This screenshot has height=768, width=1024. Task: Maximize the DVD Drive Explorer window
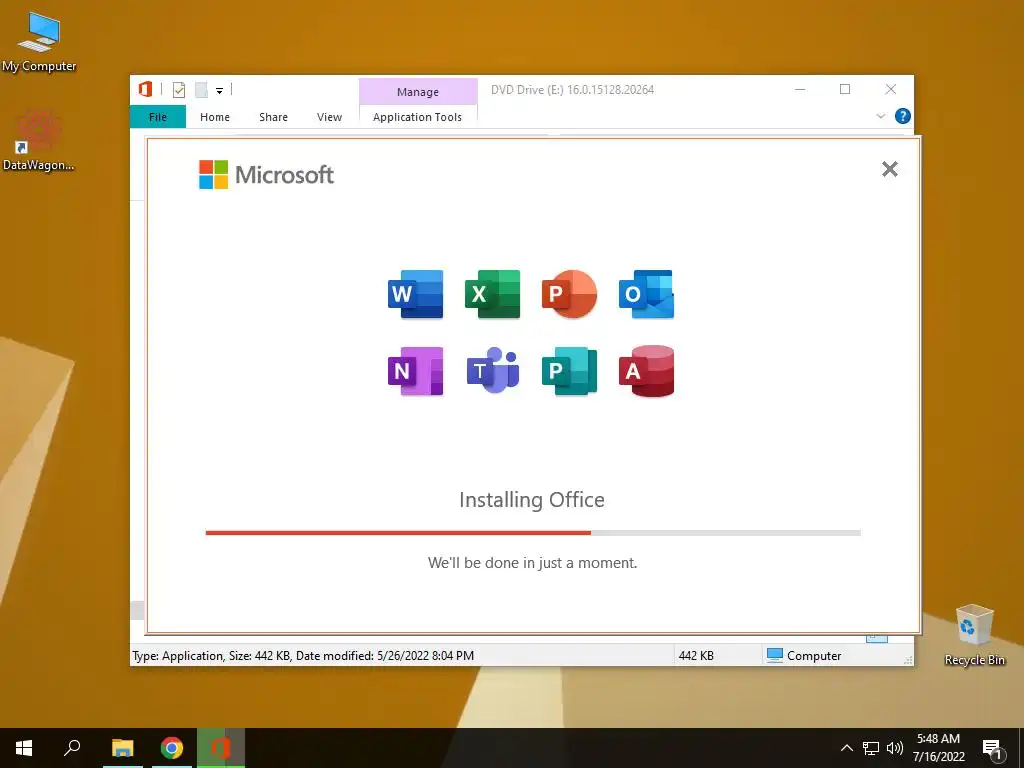pyautogui.click(x=845, y=89)
